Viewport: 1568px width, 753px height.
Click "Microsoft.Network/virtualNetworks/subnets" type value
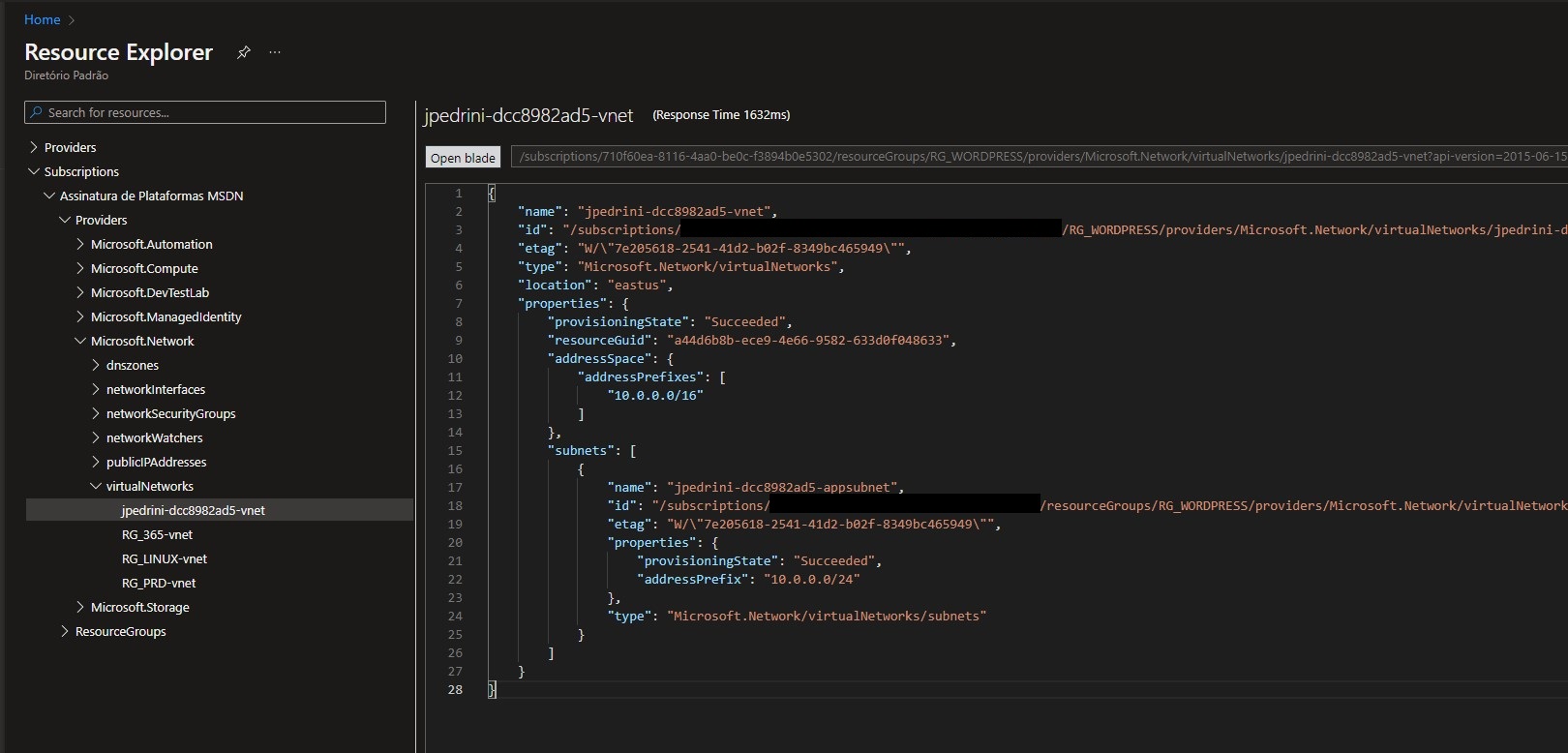(827, 616)
